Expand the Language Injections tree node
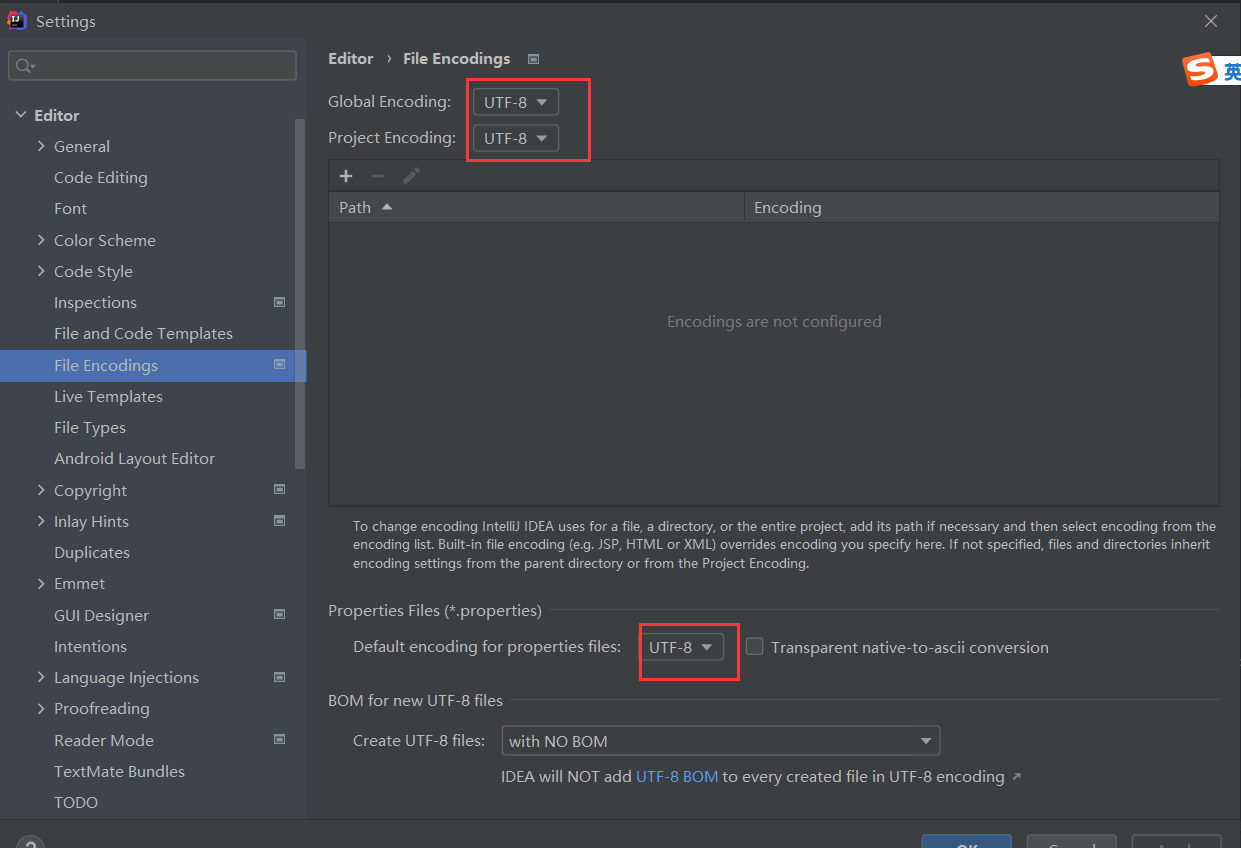The image size is (1241, 848). [41, 677]
